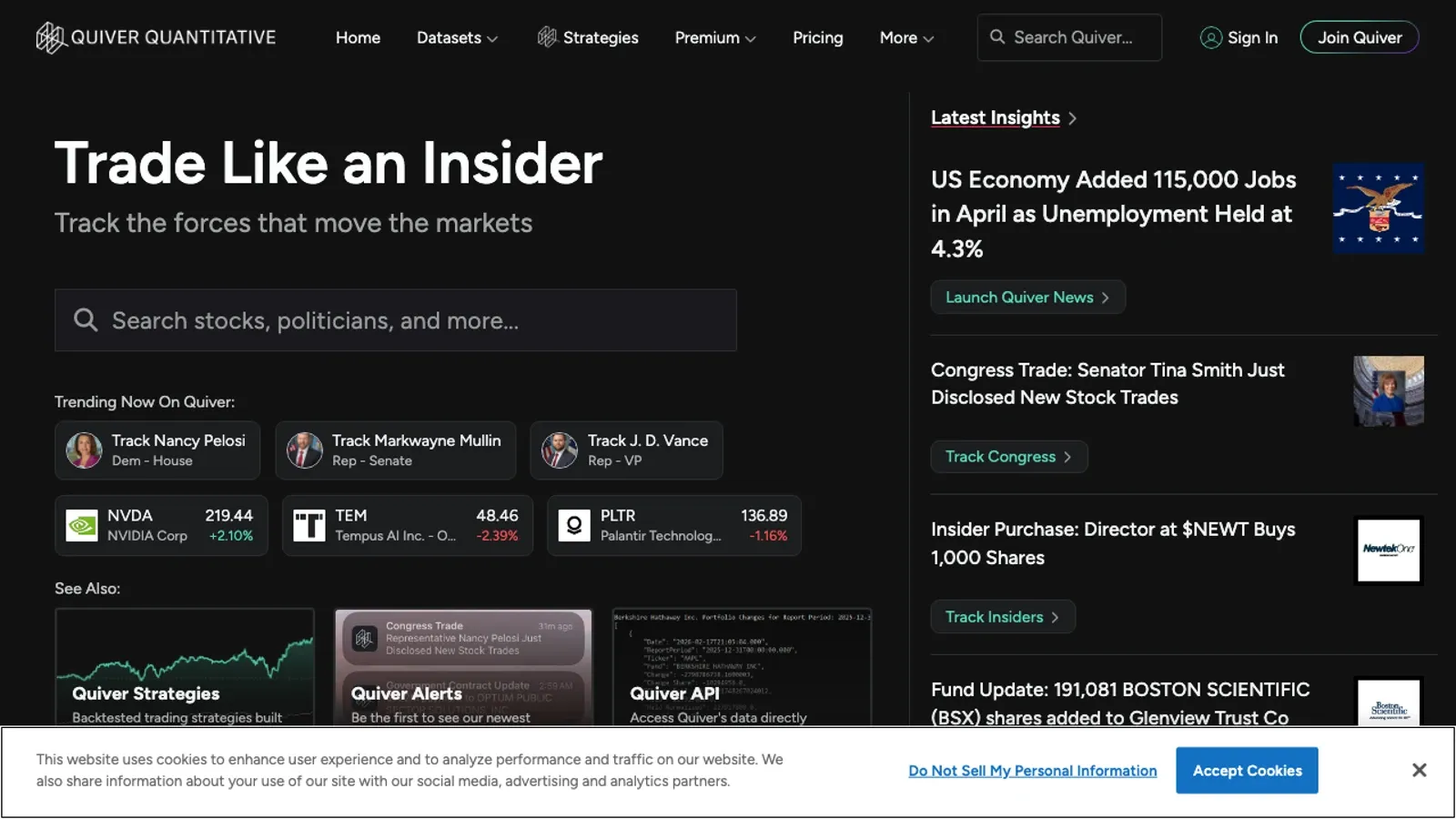Screen dimensions: 1456x819
Task: Focus the Search Quiver header field
Action: [1069, 37]
